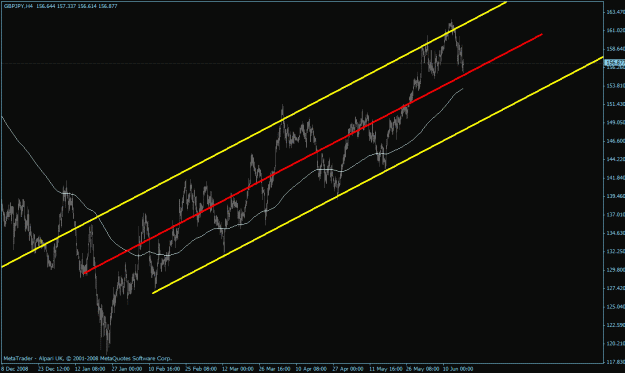Click the 12 Mar 00:00 date label
Viewport: 625px width, 373px height.
point(238,369)
